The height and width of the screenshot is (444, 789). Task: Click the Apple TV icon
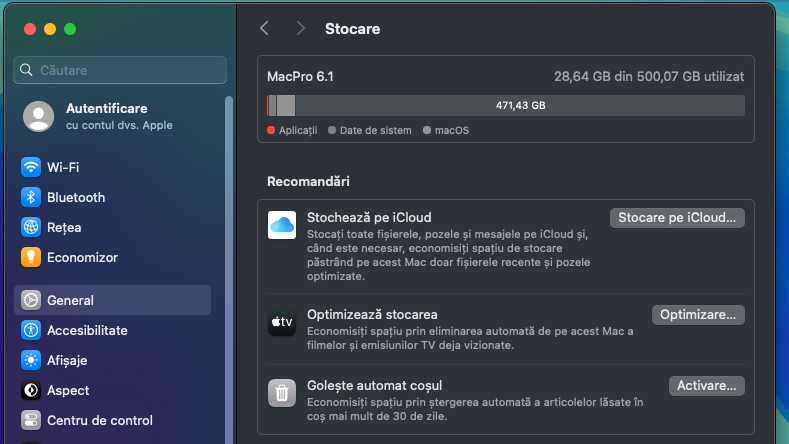[282, 322]
